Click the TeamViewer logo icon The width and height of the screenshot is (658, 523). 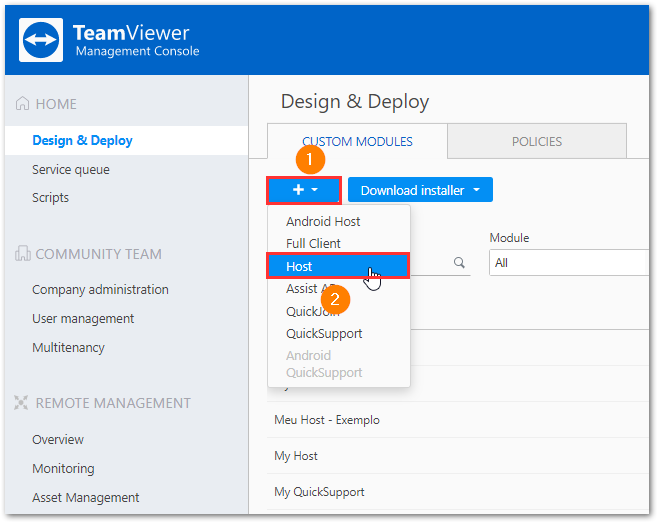(42, 40)
